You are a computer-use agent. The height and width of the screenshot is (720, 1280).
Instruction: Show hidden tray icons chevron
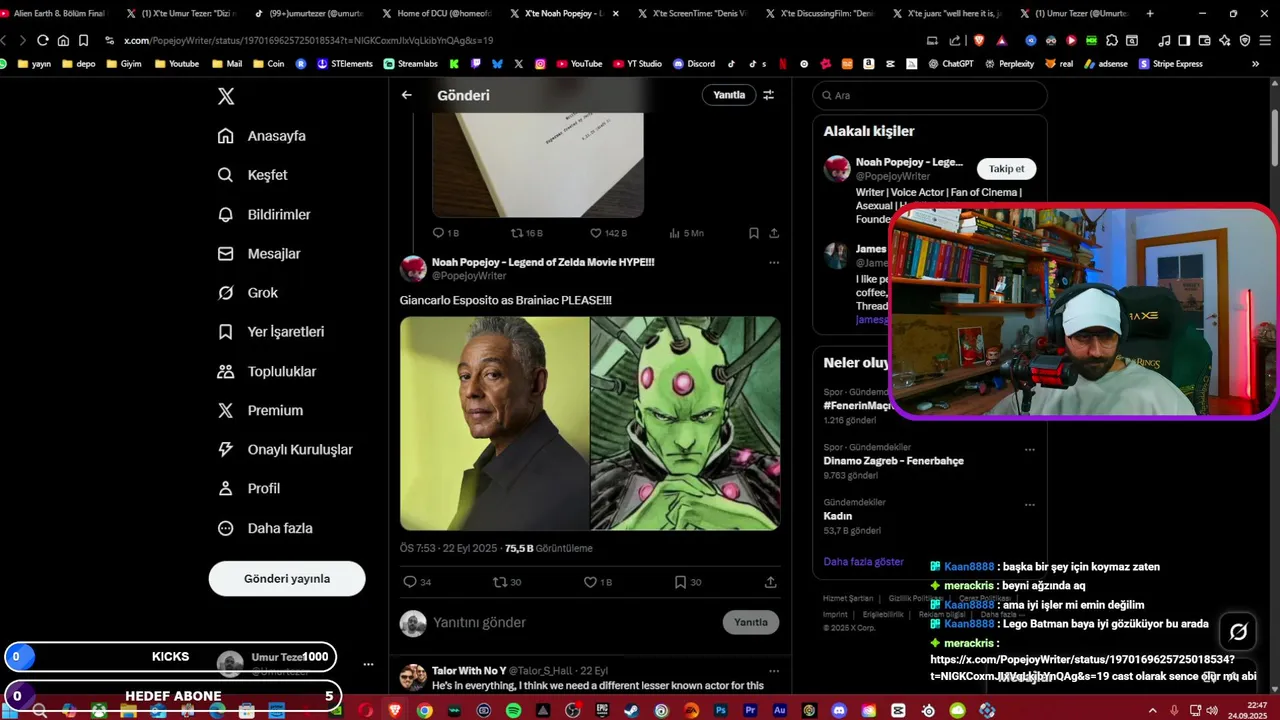(x=1151, y=711)
